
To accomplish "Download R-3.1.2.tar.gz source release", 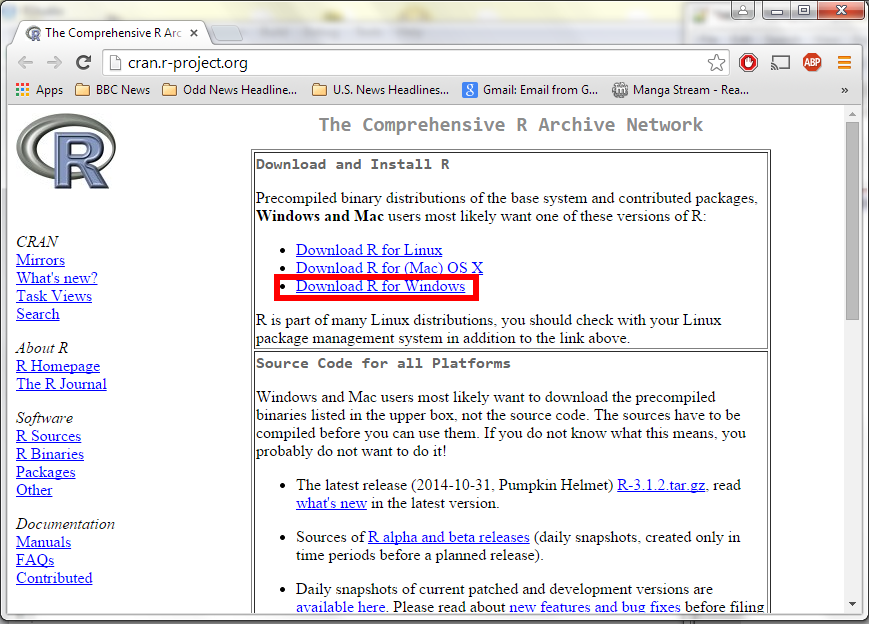I will coord(661,485).
